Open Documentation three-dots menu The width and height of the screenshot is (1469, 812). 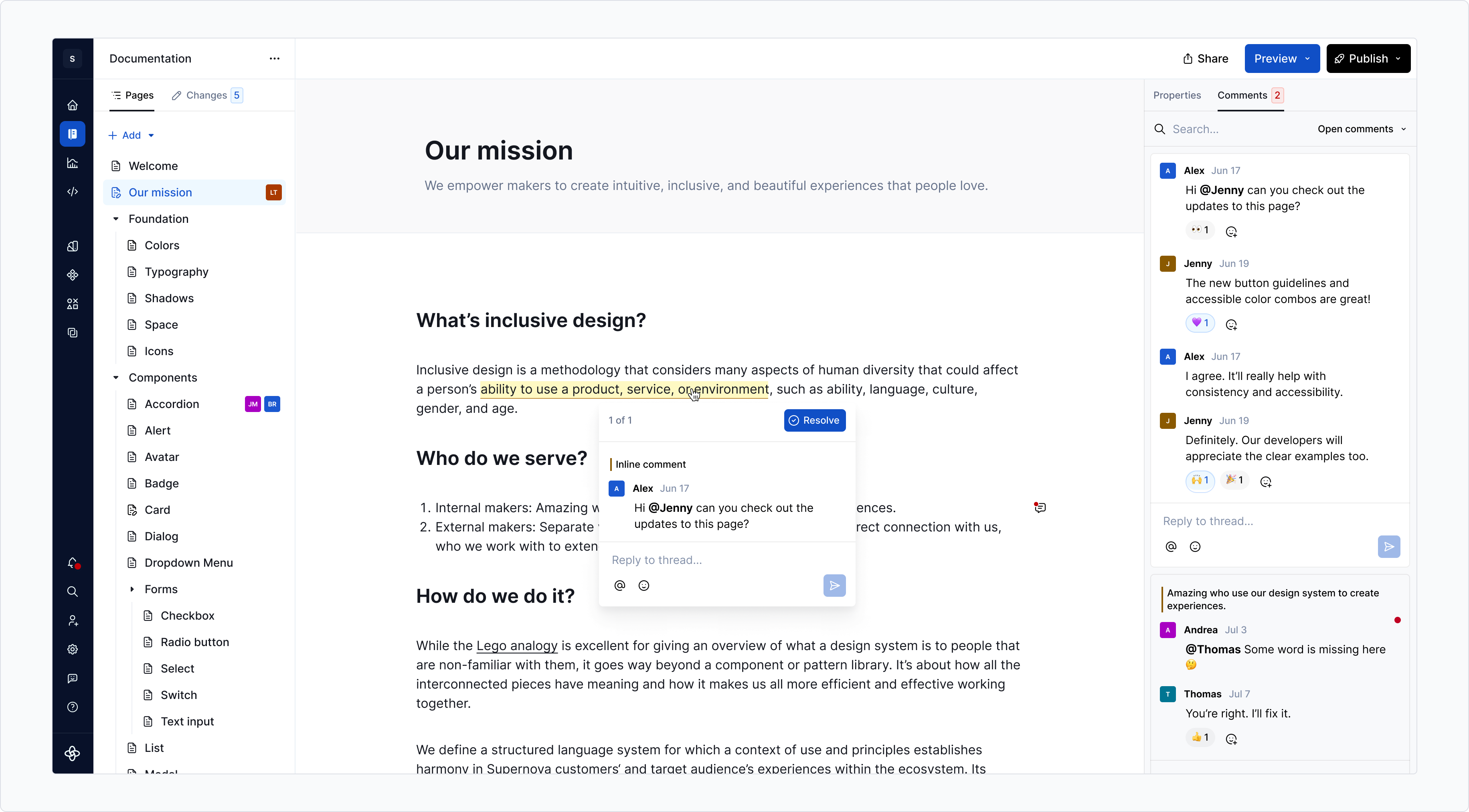[x=274, y=59]
